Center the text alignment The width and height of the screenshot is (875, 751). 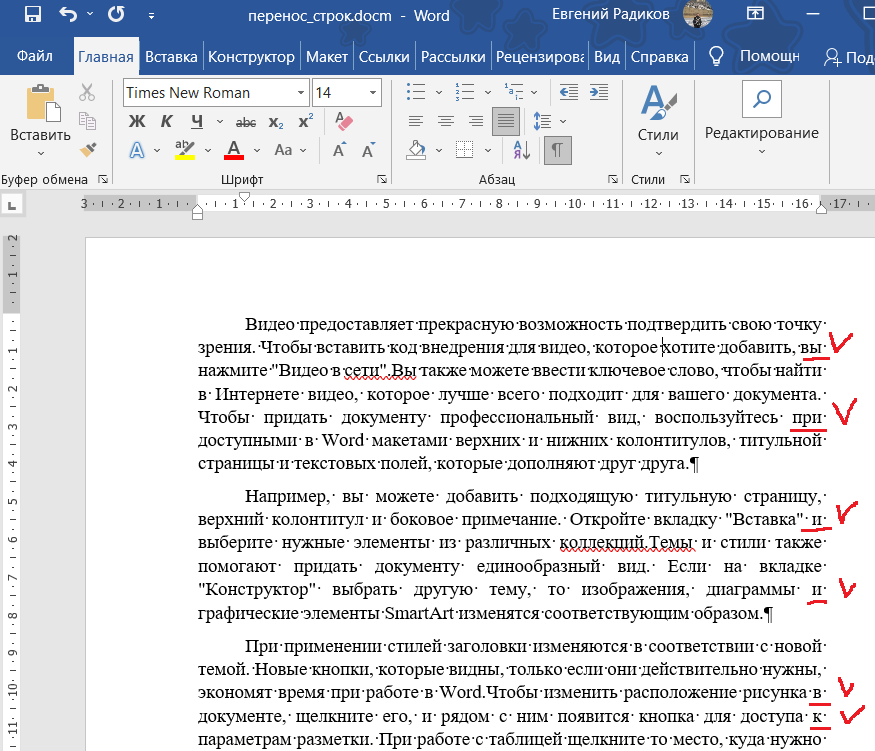point(445,121)
